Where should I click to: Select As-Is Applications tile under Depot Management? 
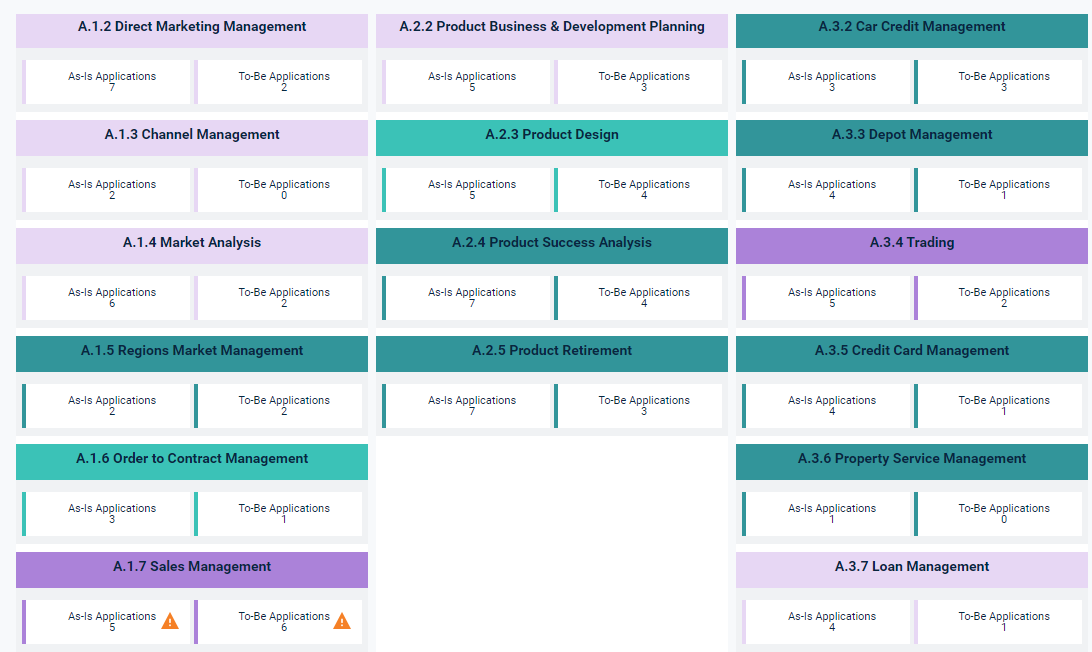tap(828, 190)
